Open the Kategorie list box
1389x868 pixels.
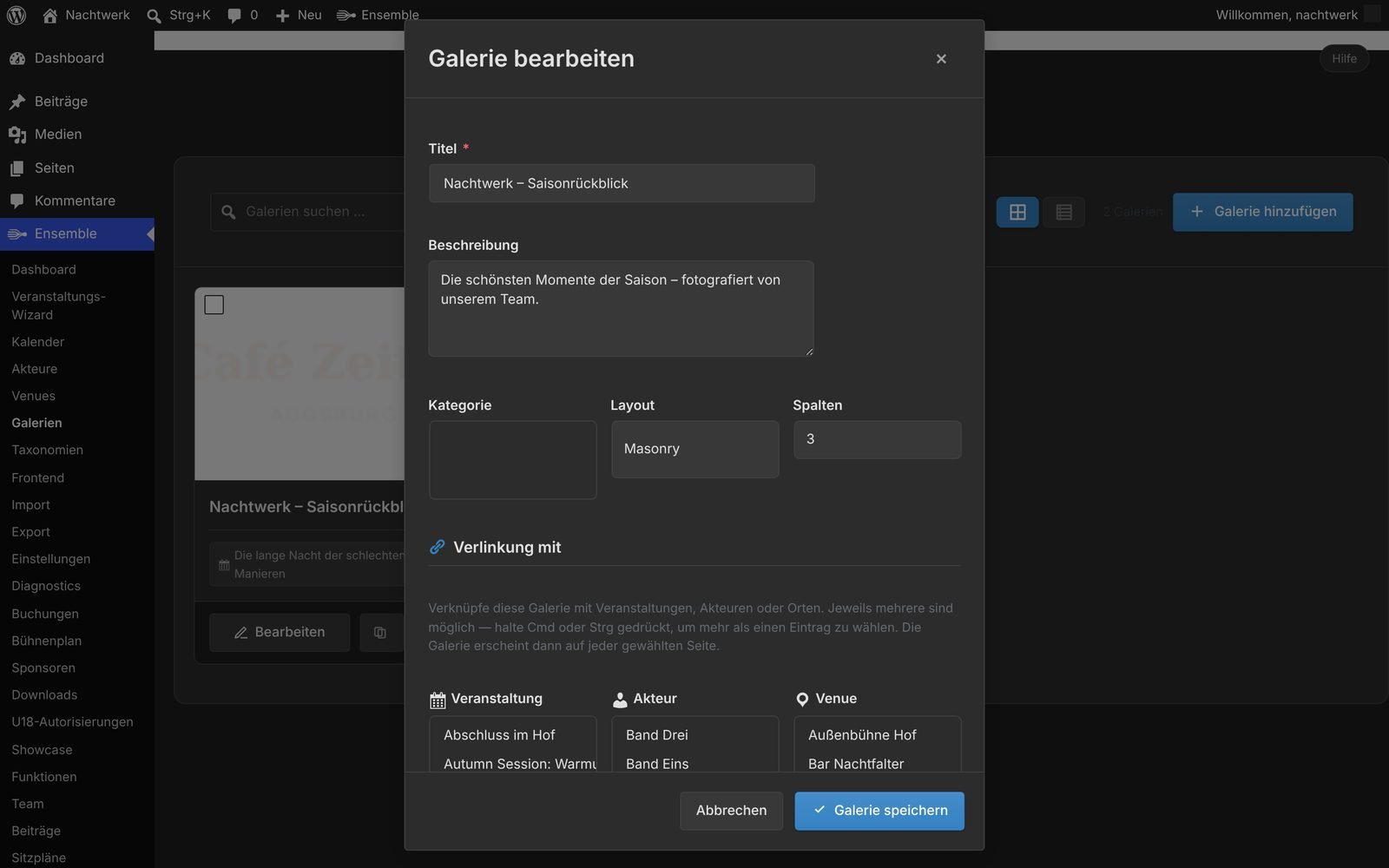(x=512, y=460)
